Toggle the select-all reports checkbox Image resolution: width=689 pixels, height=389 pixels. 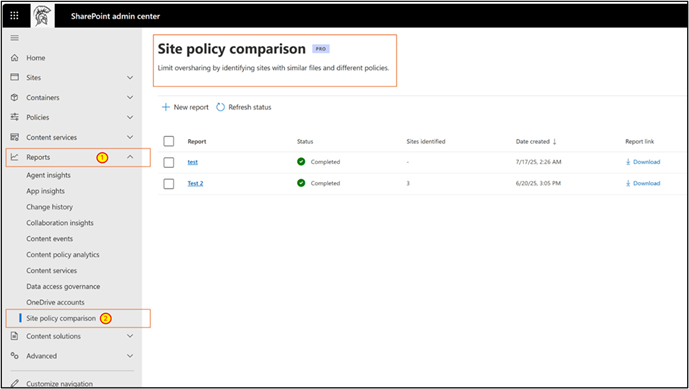[169, 141]
